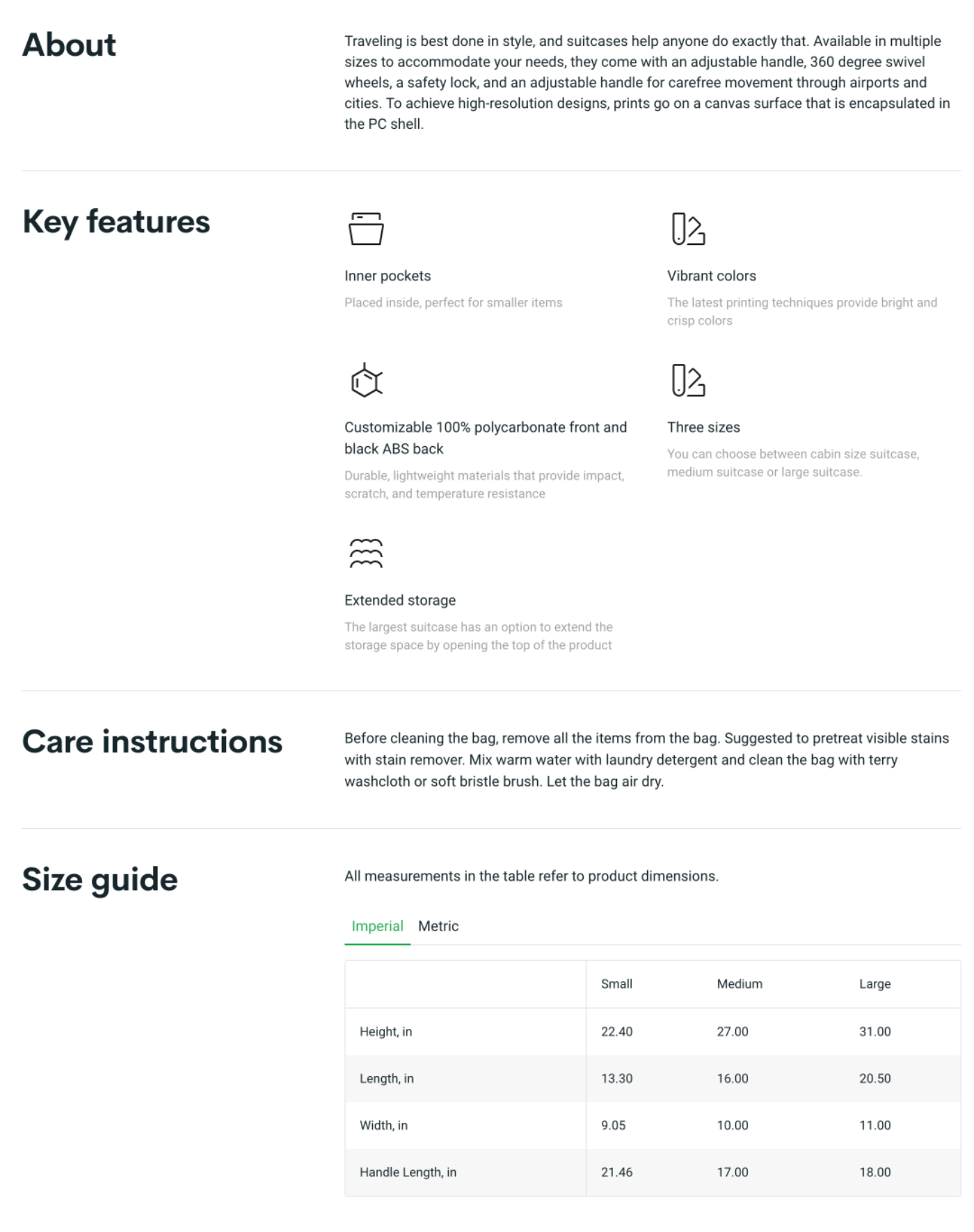Viewport: 974px width, 1232px height.
Task: Click the polycarbonate material hexagon icon
Action: [x=366, y=380]
